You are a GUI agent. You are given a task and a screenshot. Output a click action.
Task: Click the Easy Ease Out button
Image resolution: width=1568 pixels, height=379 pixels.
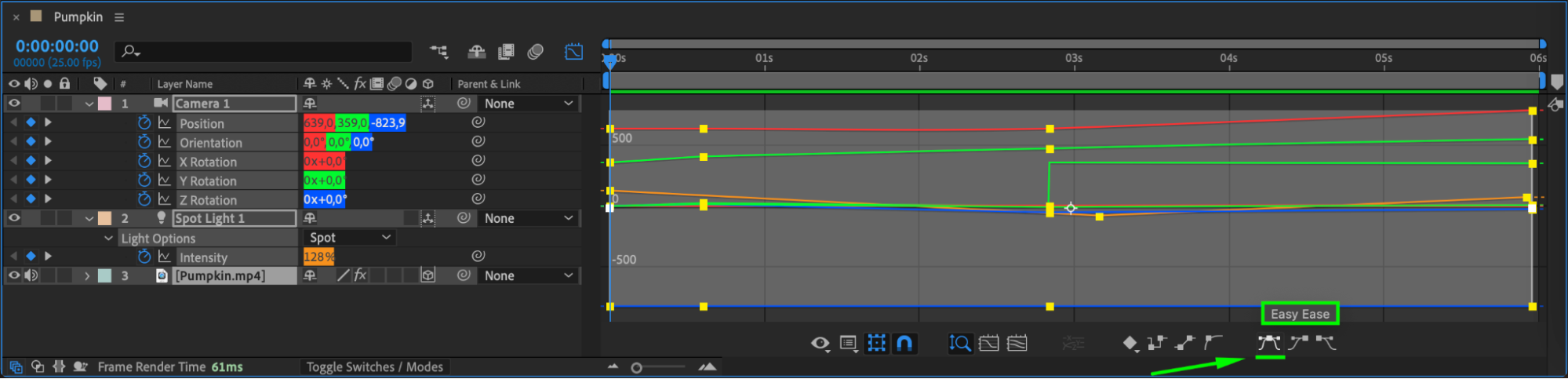point(1326,343)
